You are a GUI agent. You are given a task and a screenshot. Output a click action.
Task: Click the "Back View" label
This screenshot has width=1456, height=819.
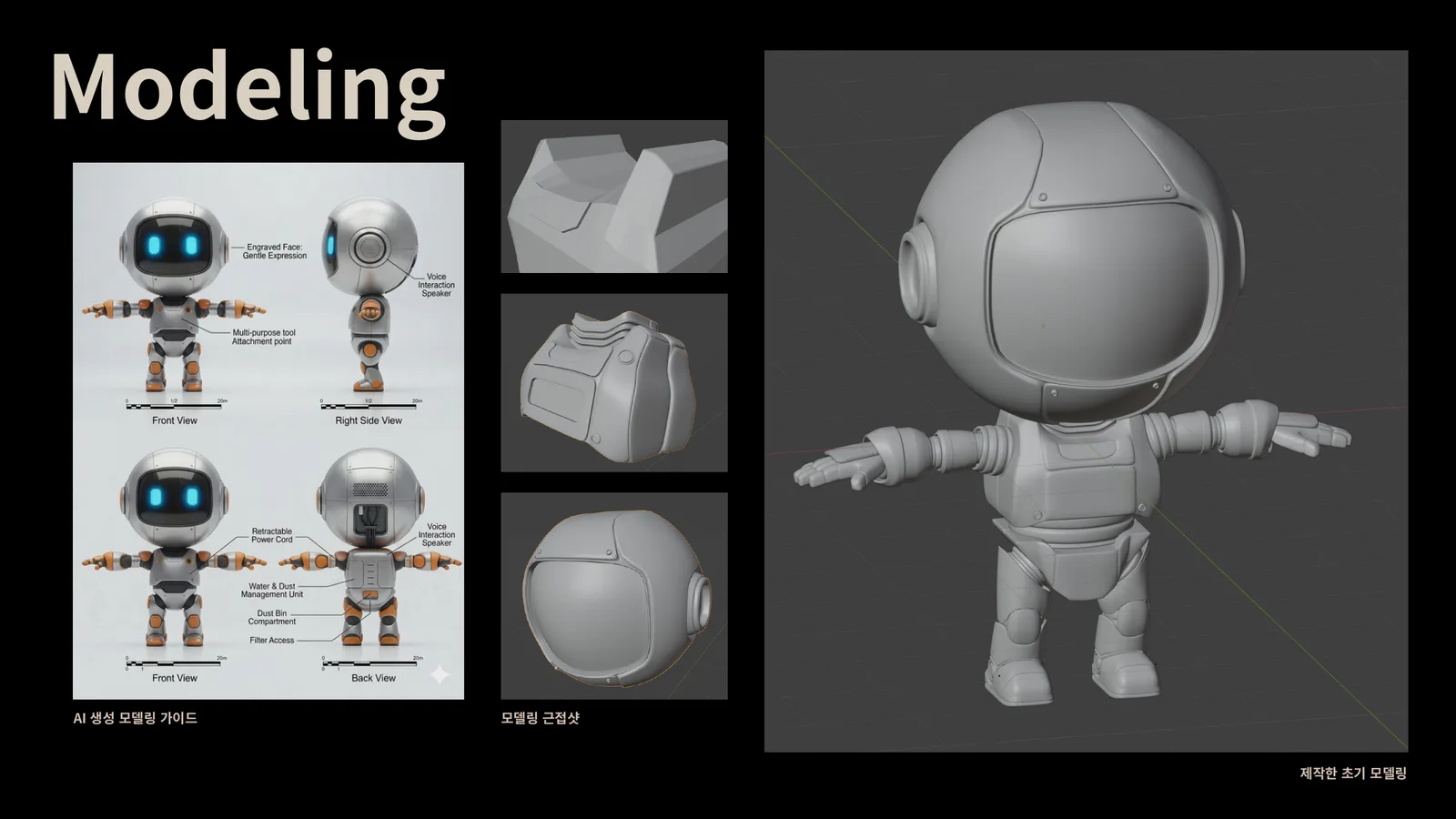click(x=373, y=678)
